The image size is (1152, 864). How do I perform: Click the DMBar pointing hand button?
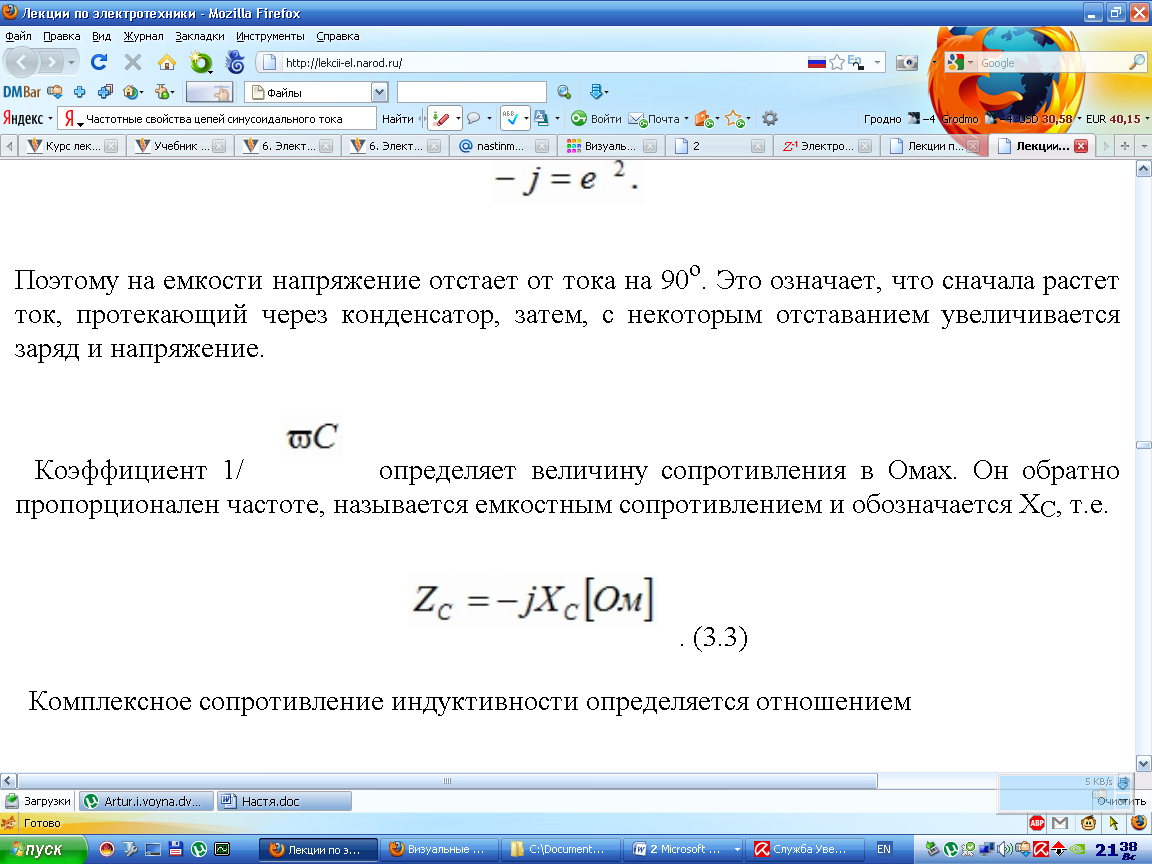click(209, 92)
